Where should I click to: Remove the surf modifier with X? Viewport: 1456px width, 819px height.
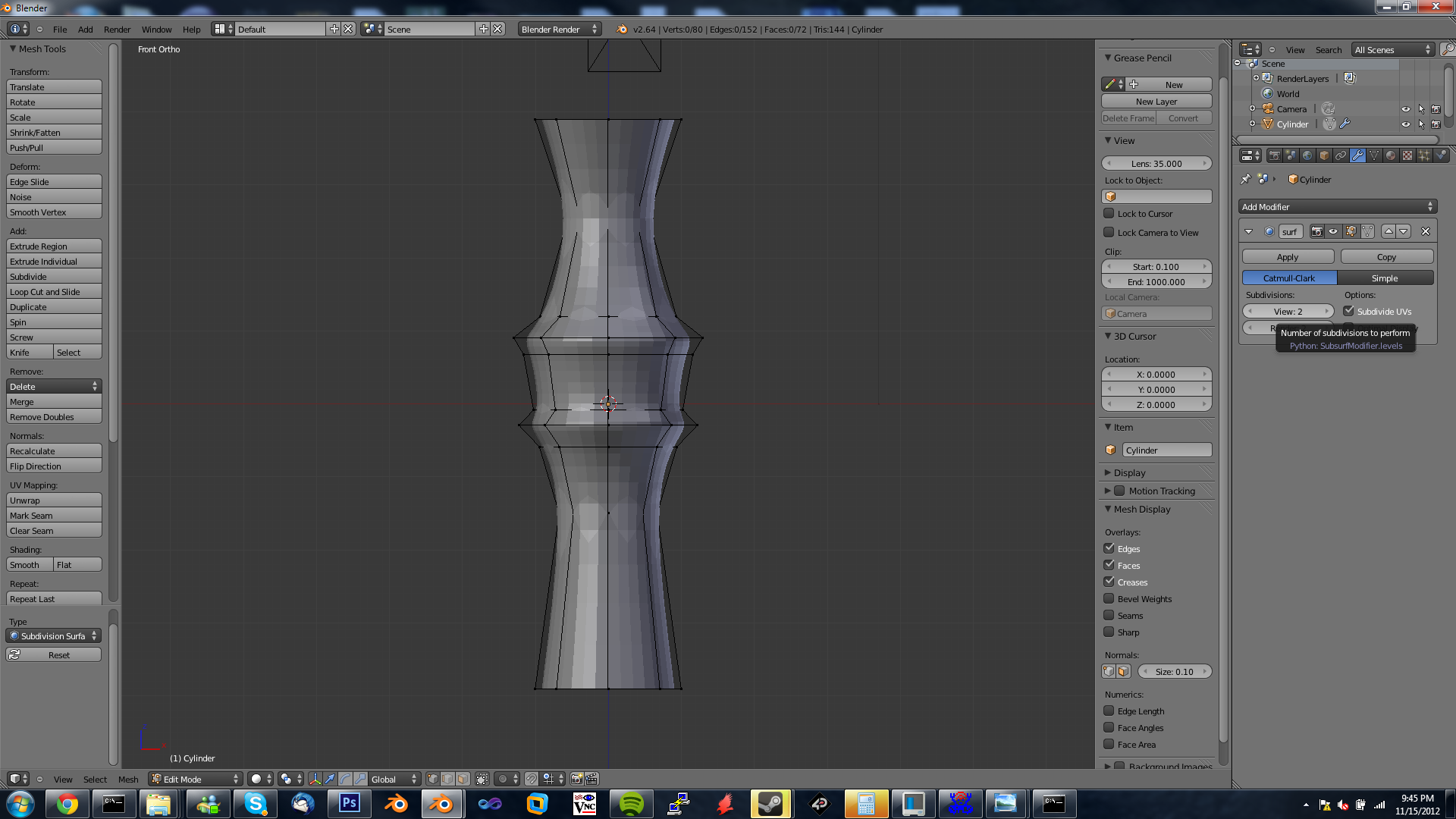tap(1426, 231)
